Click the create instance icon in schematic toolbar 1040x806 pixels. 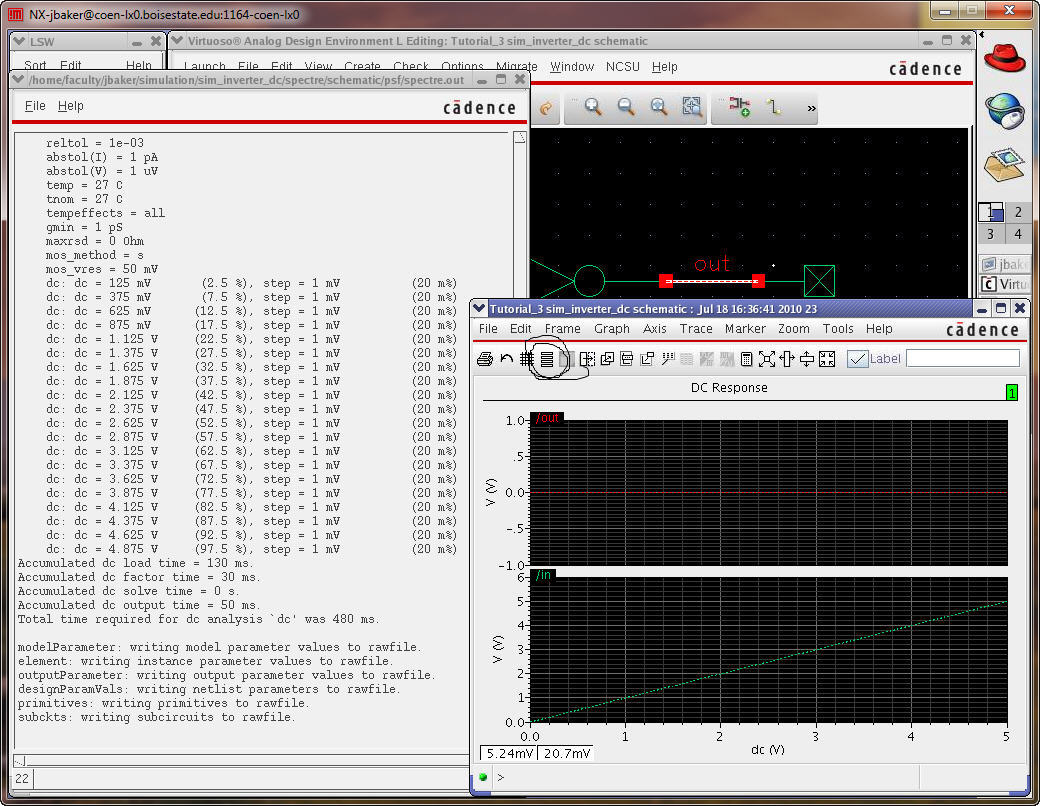[x=739, y=108]
